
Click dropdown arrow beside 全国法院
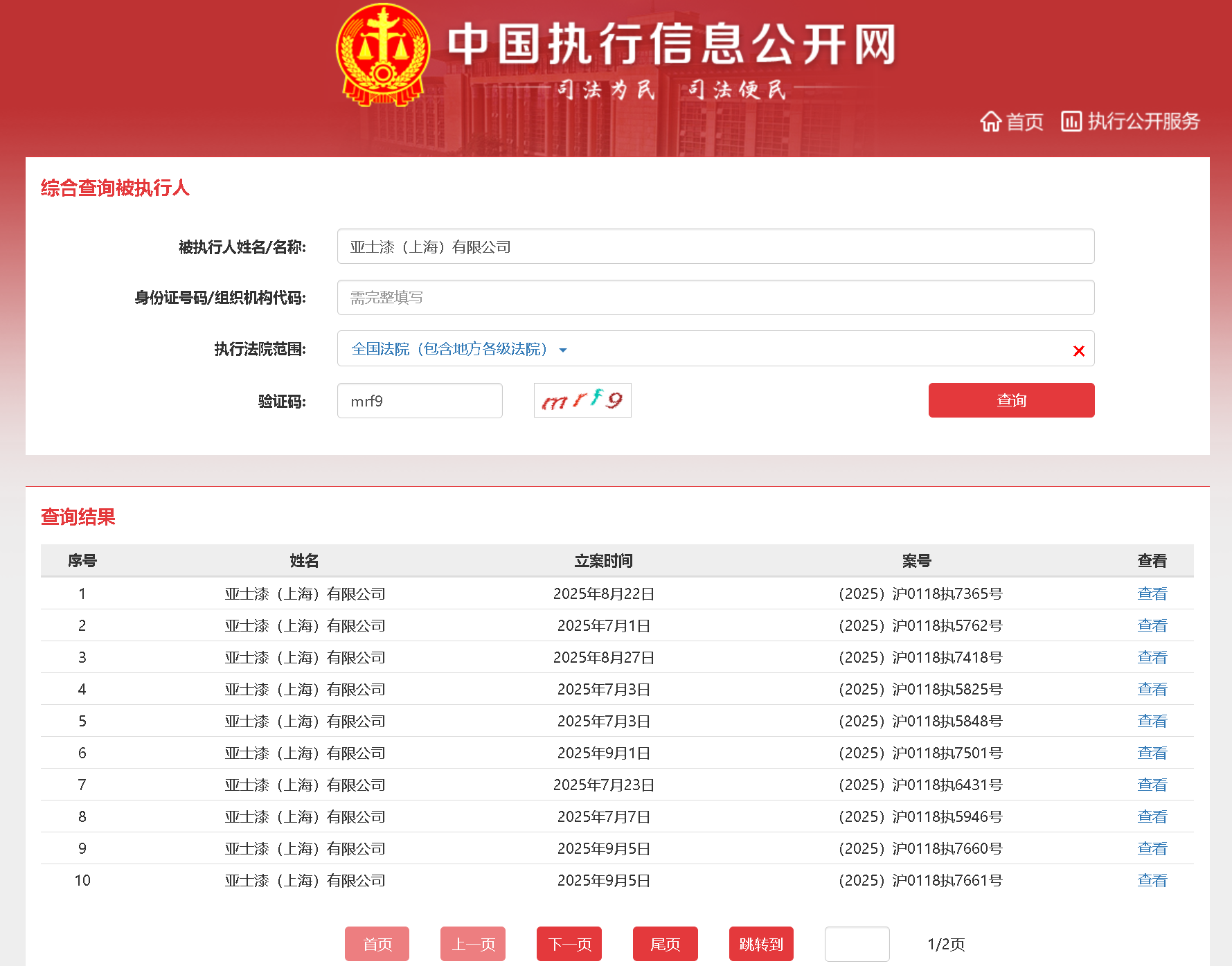563,350
